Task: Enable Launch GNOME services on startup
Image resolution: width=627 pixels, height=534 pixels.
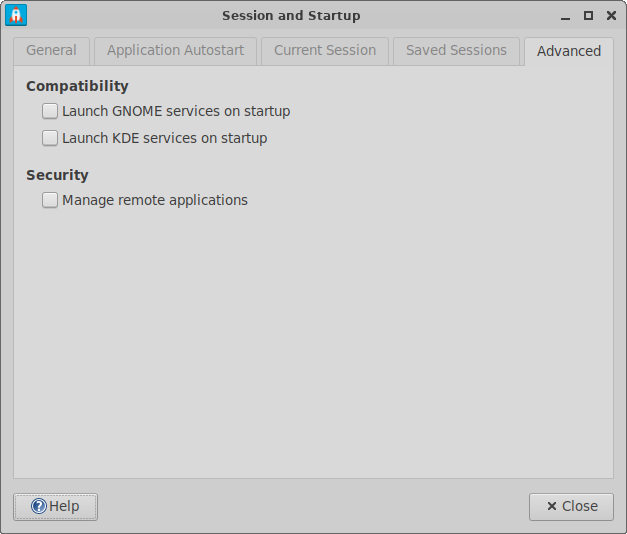Action: [x=50, y=112]
